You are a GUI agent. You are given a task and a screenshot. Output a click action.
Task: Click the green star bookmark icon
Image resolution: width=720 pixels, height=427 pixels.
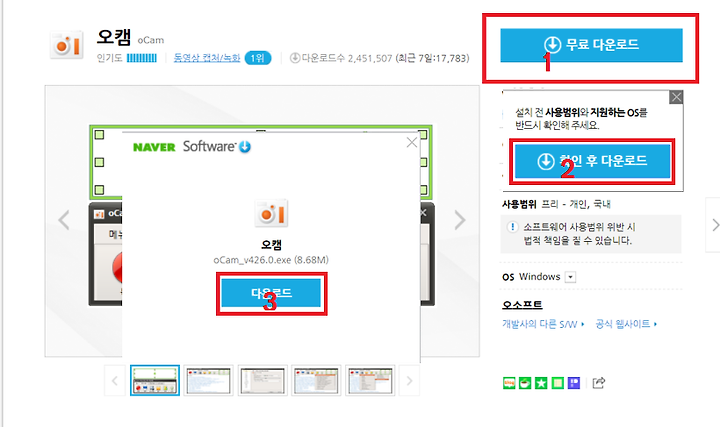point(541,382)
